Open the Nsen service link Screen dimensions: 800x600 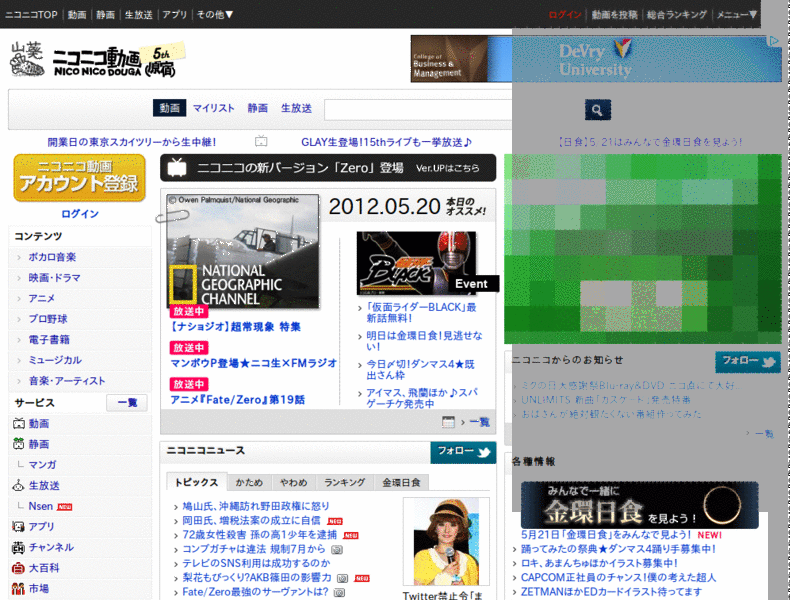point(41,506)
